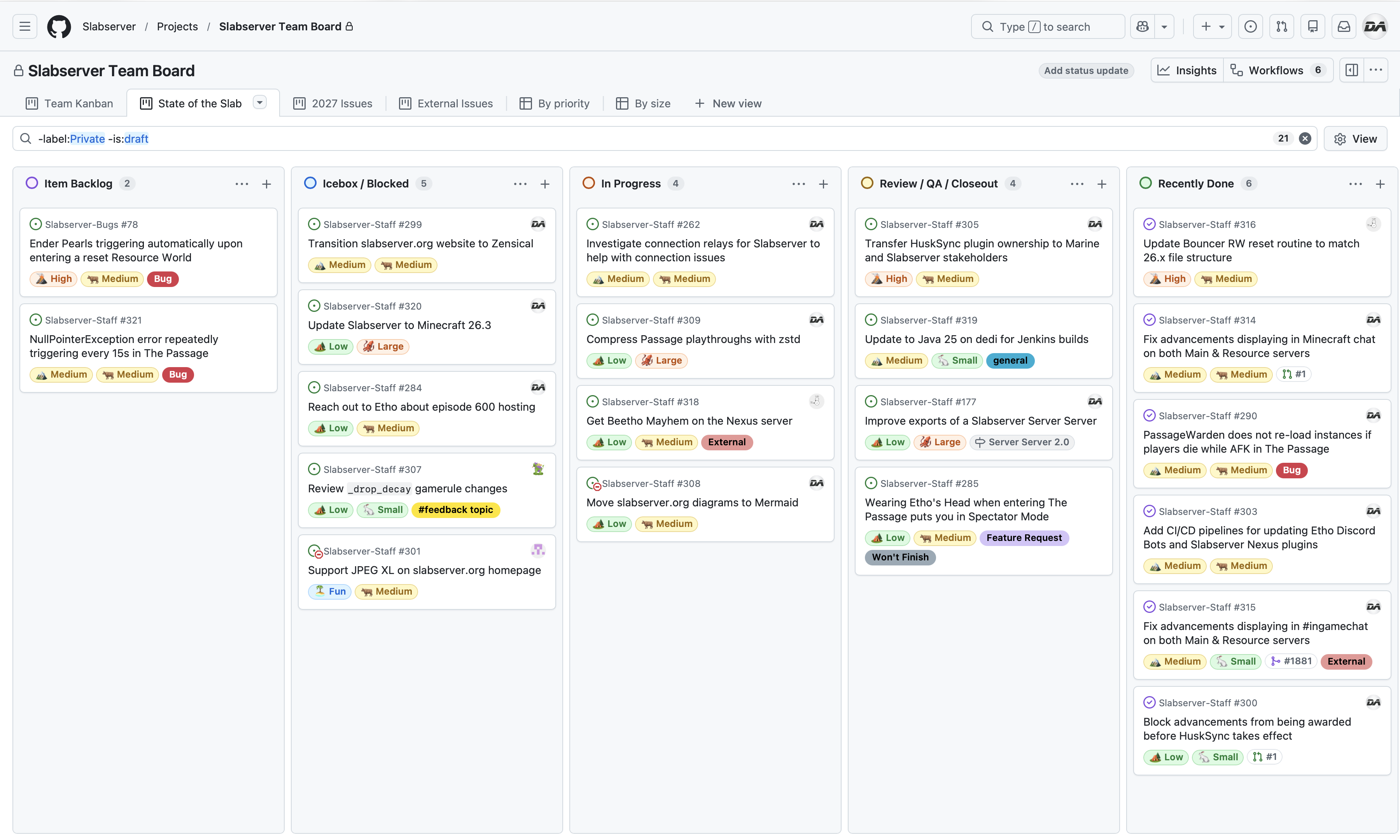This screenshot has width=1400, height=840.
Task: Open Copilot chat icon in header
Action: coord(1143,26)
